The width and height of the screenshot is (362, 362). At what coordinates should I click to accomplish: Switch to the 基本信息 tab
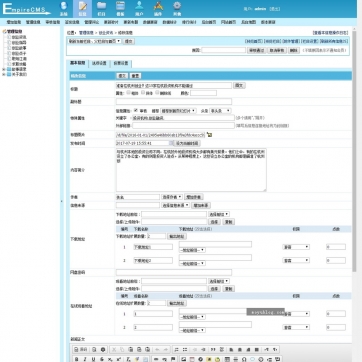[x=77, y=63]
